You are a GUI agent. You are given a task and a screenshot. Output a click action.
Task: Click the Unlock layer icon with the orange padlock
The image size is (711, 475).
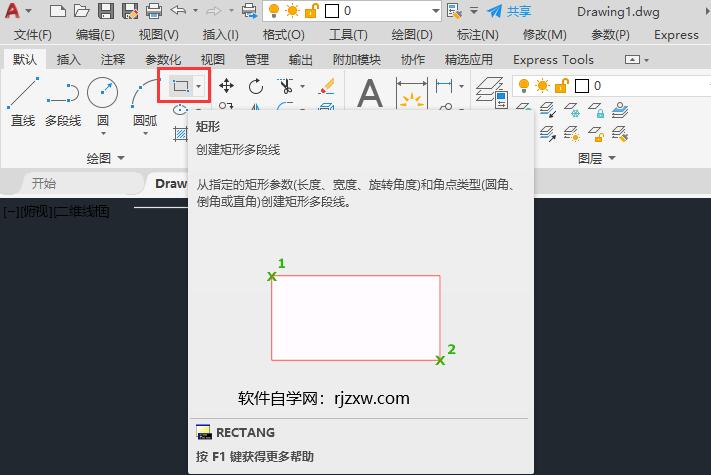pyautogui.click(x=596, y=134)
